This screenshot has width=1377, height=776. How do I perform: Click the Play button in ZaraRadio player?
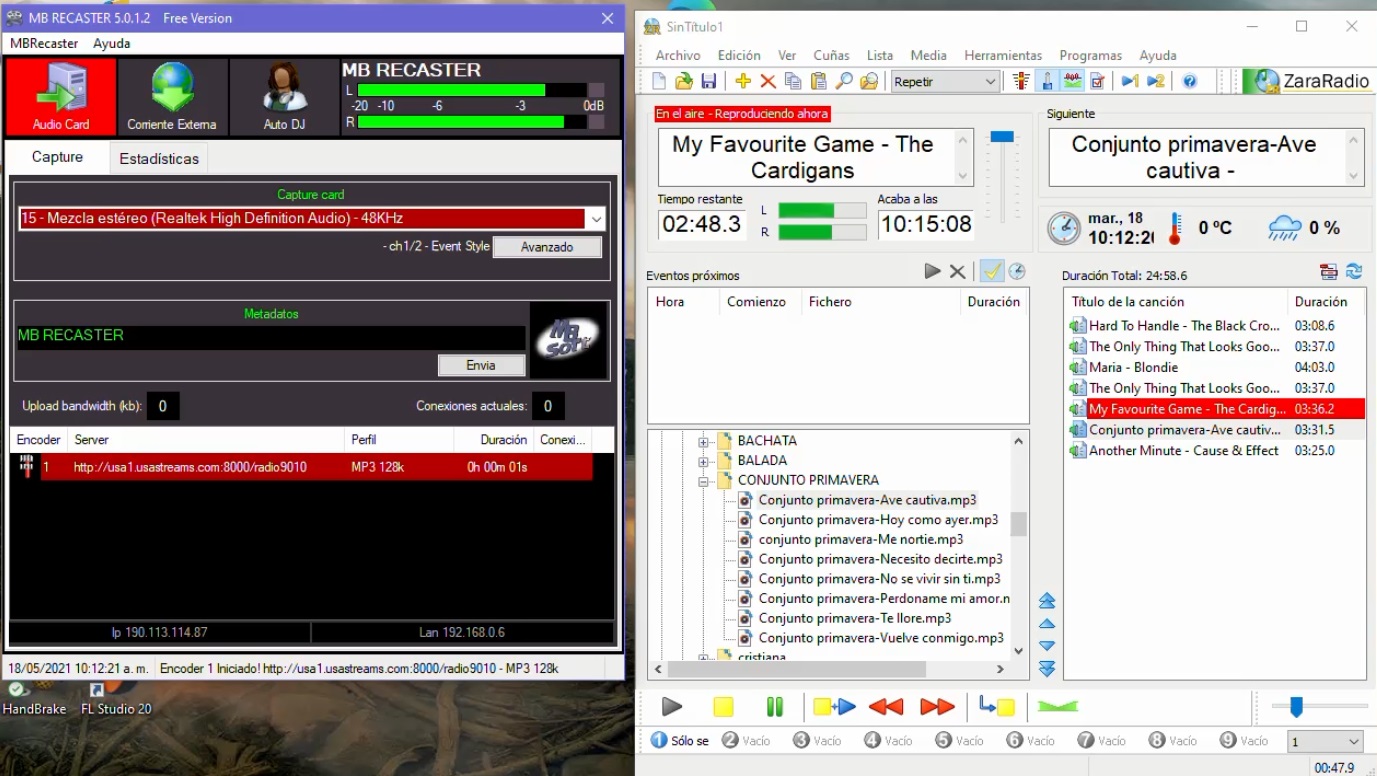[672, 707]
